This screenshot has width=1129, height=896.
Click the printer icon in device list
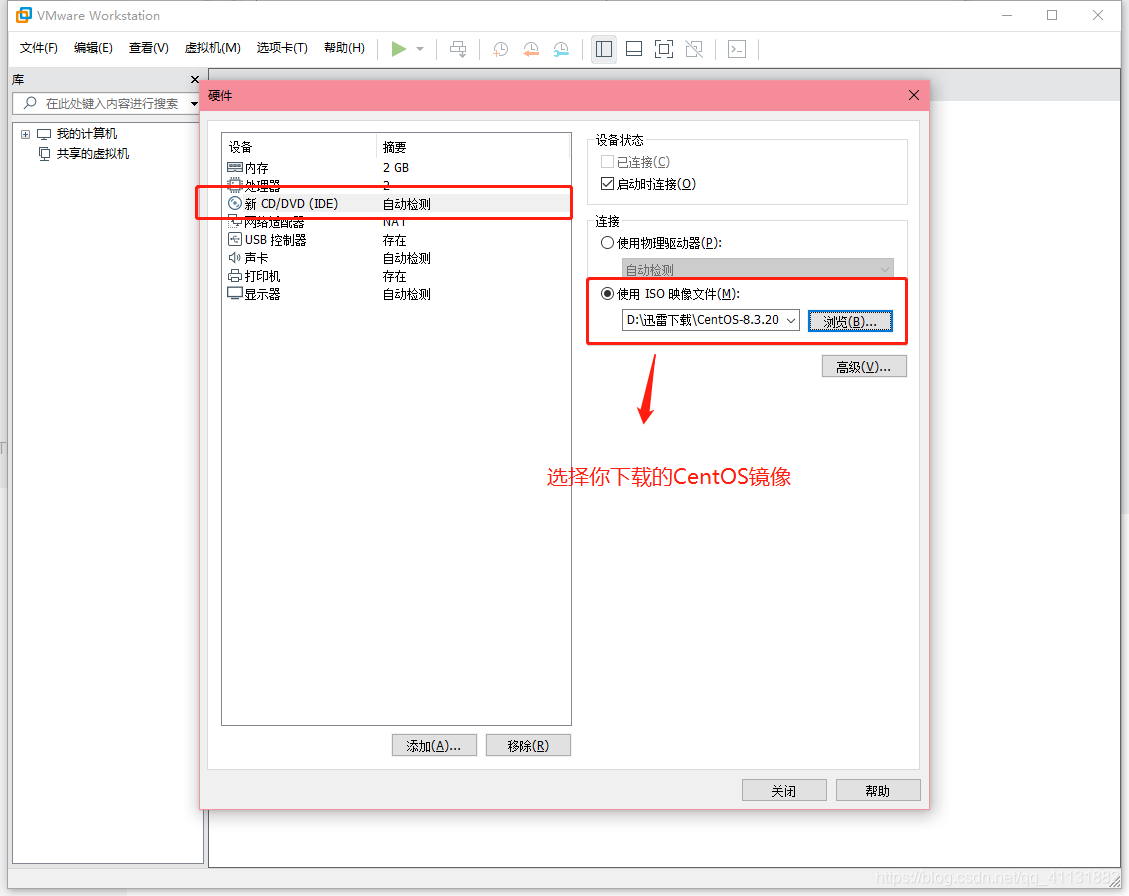[235, 276]
